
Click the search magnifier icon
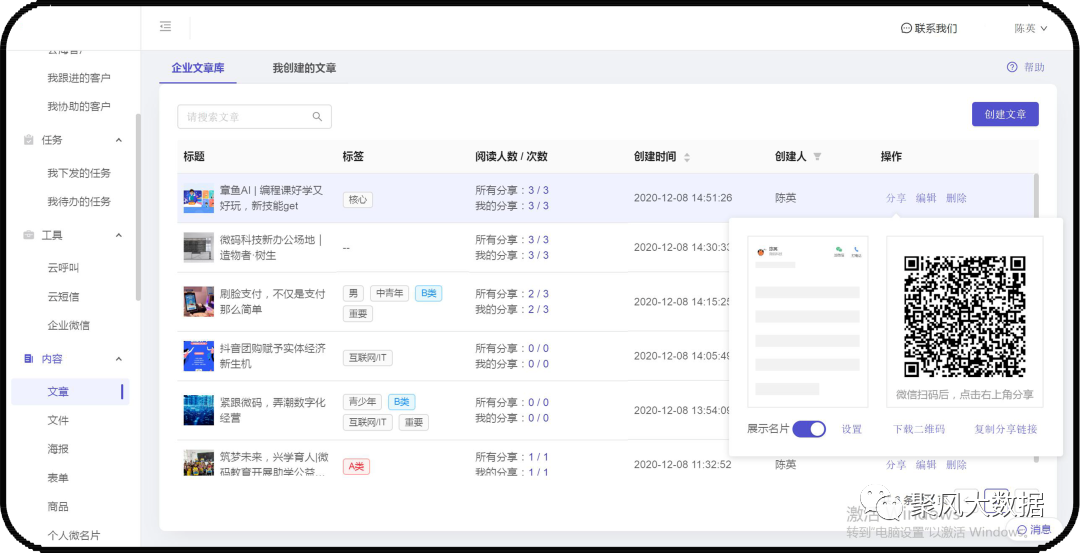coord(318,116)
